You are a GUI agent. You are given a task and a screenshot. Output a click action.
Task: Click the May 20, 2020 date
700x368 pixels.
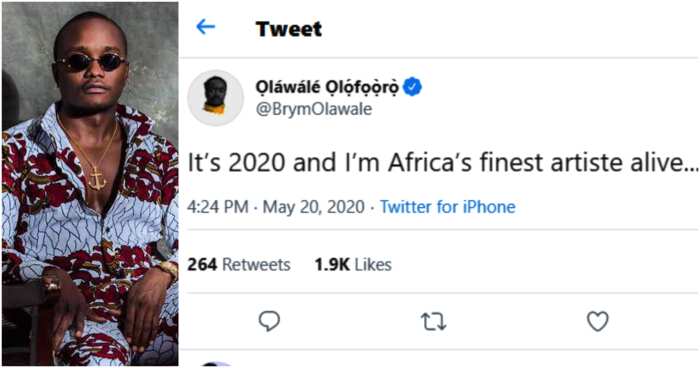[x=314, y=207]
